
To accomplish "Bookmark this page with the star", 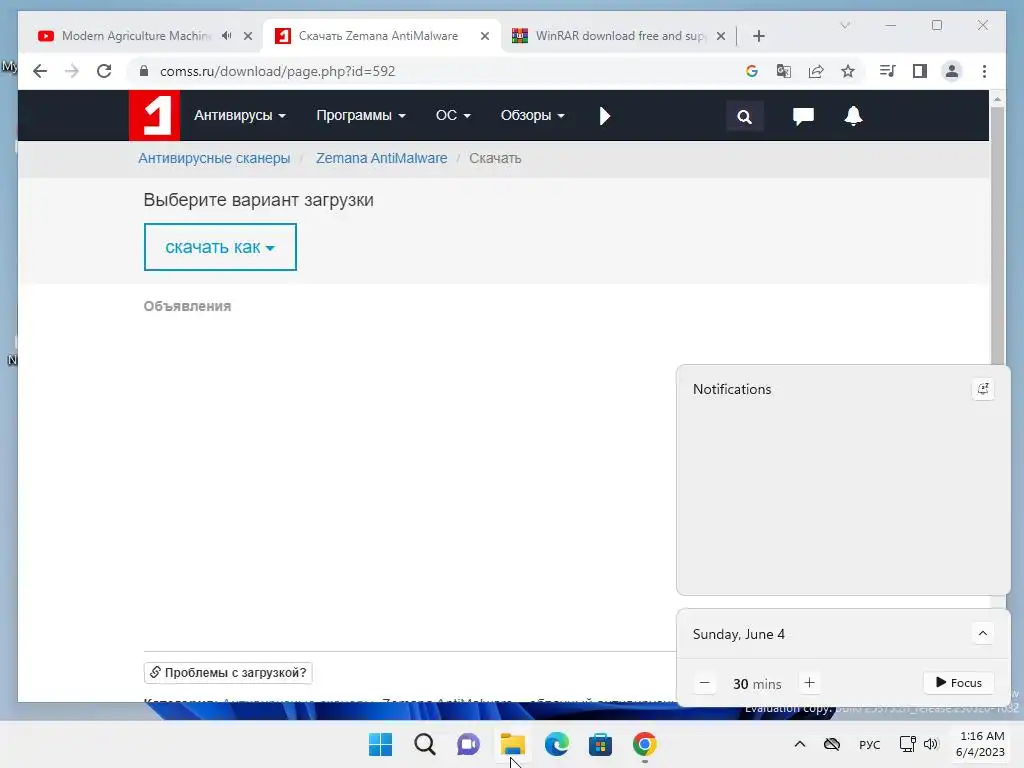I will click(848, 71).
